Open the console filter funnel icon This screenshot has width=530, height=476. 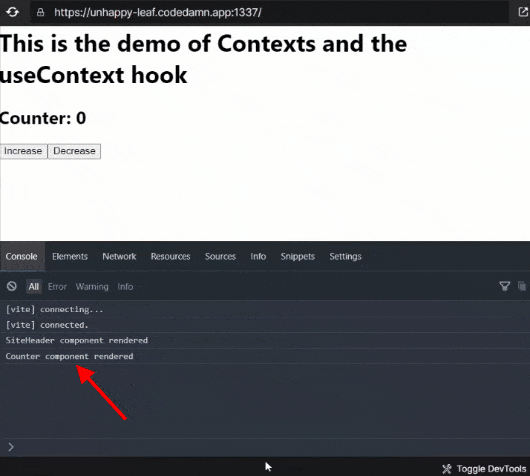505,286
